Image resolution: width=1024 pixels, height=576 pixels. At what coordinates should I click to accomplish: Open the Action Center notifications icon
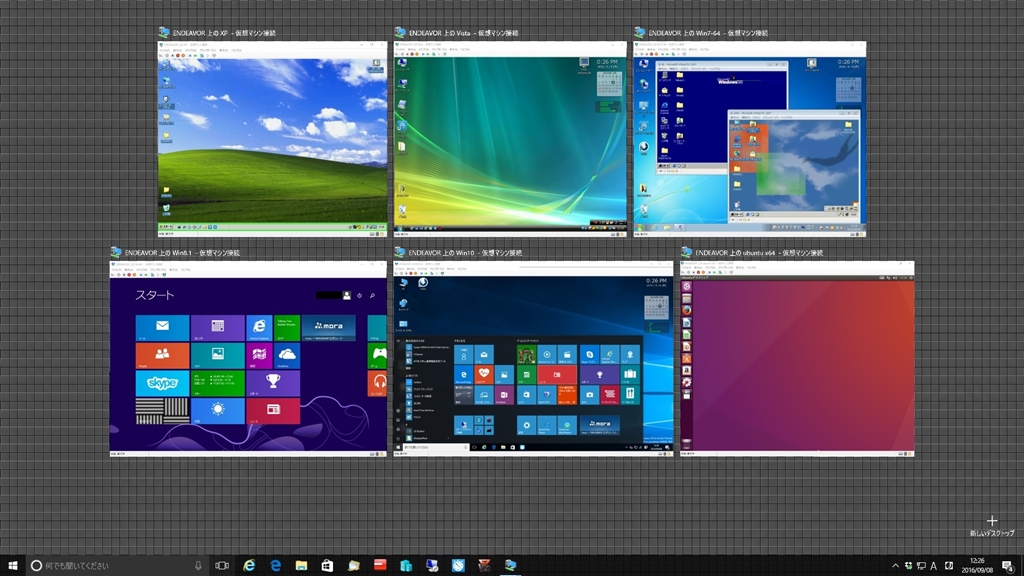pos(1008,565)
